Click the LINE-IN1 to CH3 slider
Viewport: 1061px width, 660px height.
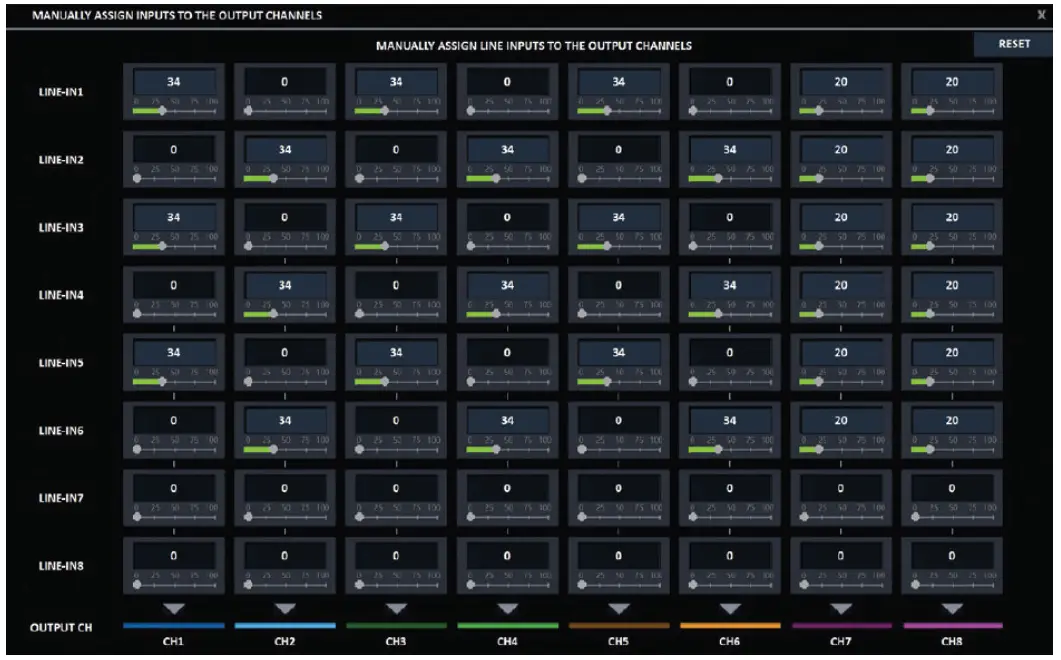[x=396, y=110]
